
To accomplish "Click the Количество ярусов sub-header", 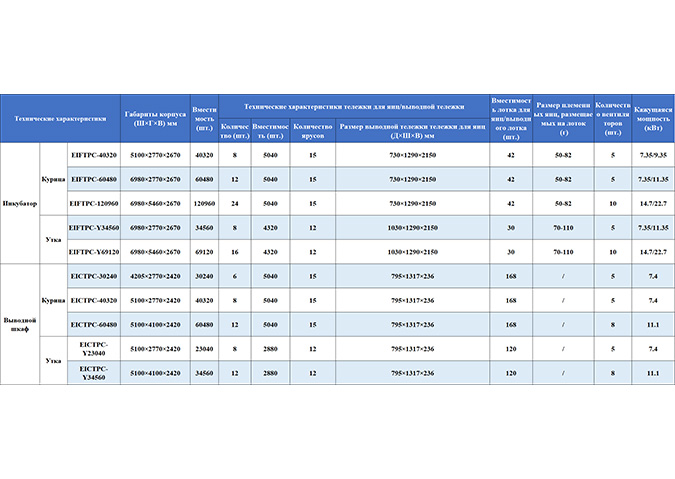I will click(x=313, y=131).
